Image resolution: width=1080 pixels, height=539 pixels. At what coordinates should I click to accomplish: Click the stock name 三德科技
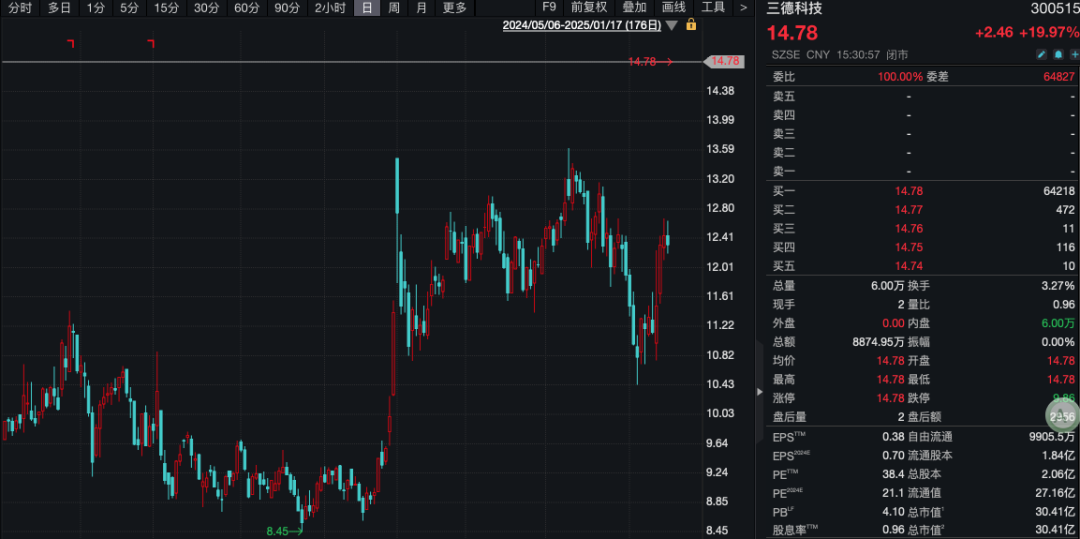pyautogui.click(x=795, y=9)
